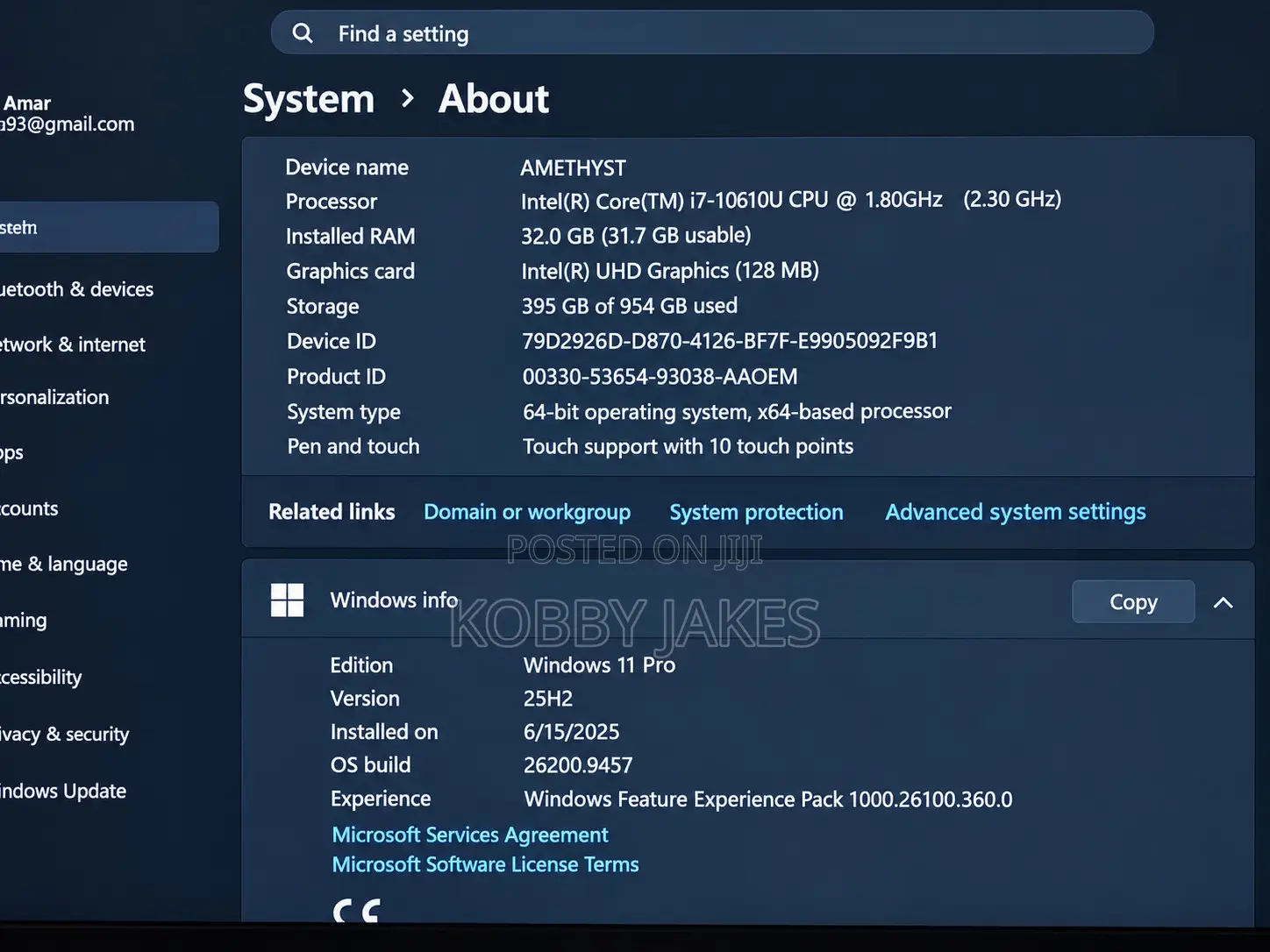
Task: Open Advanced system settings link
Action: pyautogui.click(x=1016, y=512)
